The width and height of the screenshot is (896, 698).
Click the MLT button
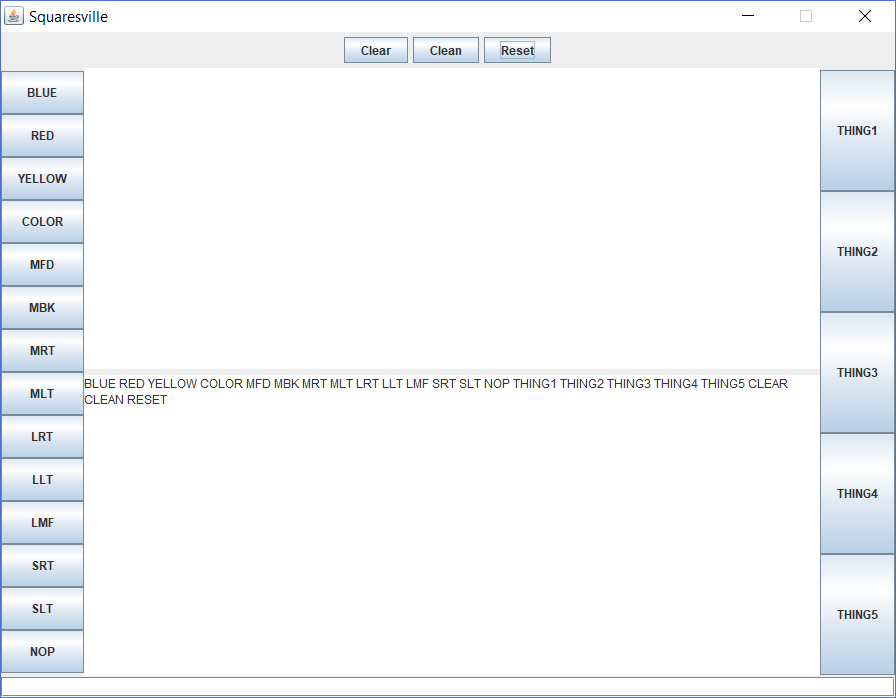tap(42, 394)
